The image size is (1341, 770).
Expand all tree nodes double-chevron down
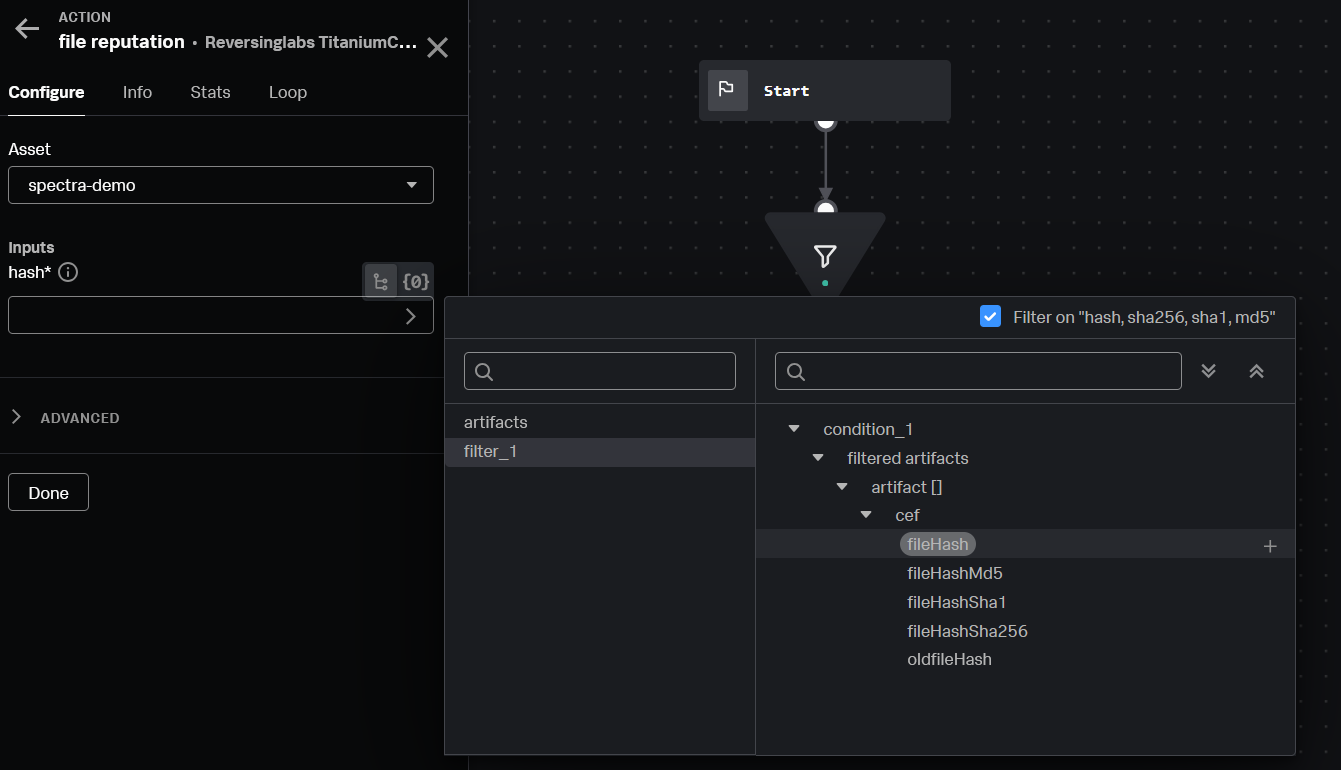[1209, 371]
